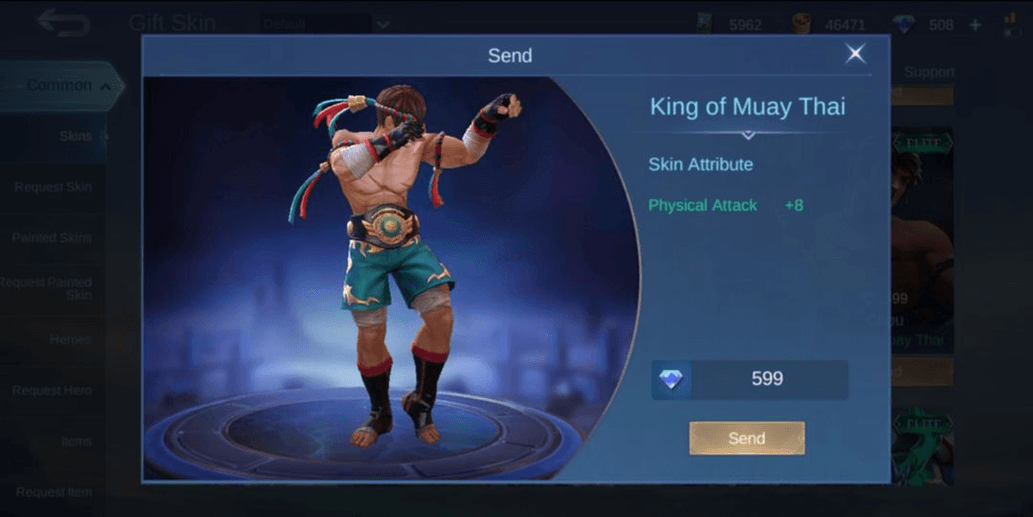Go to Heroes sidebar section
1033x517 pixels.
70,340
